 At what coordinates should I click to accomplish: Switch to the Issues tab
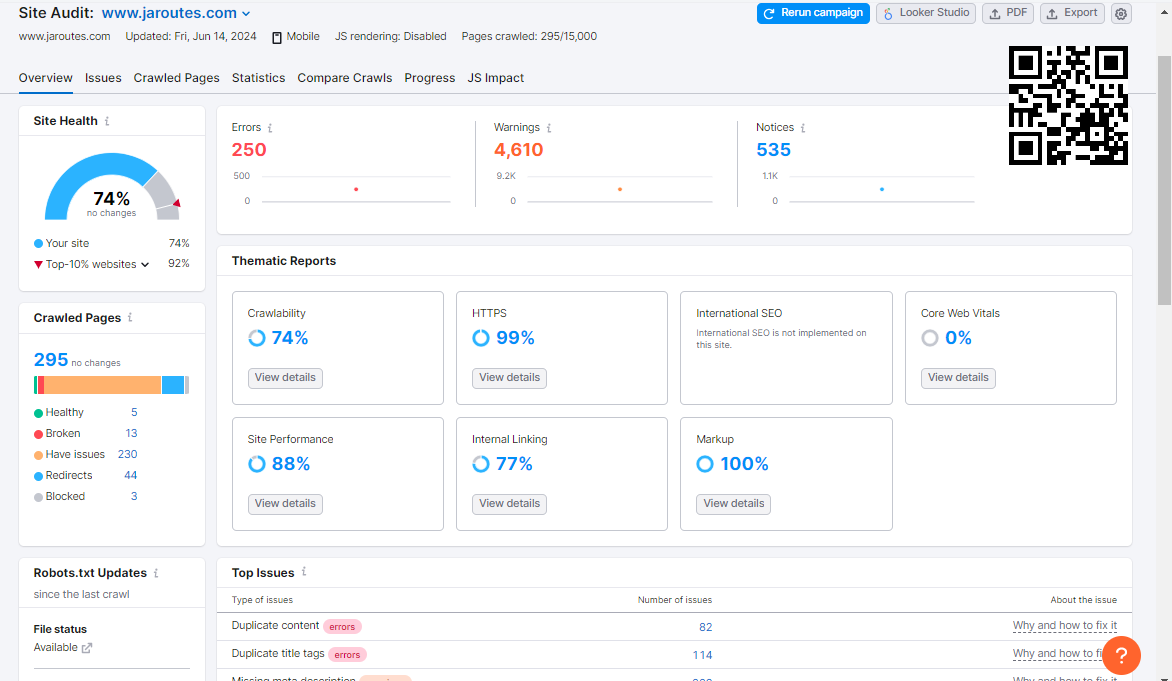click(103, 78)
